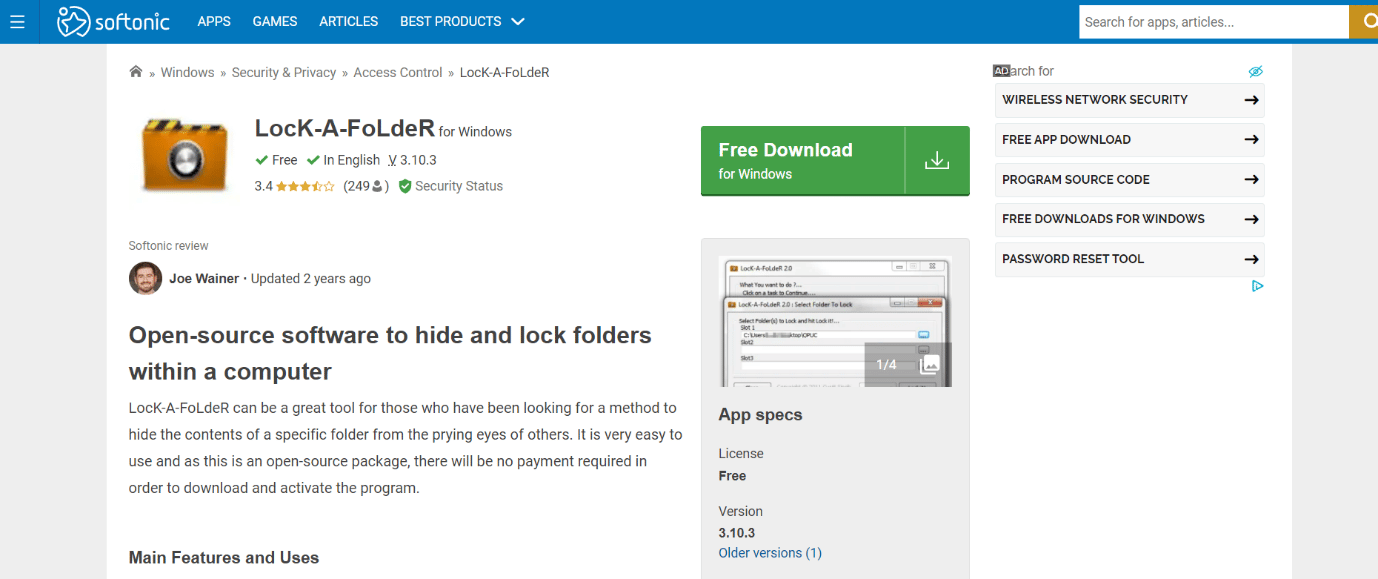Click the Security Status shield icon
This screenshot has height=579, width=1378.
pos(405,186)
